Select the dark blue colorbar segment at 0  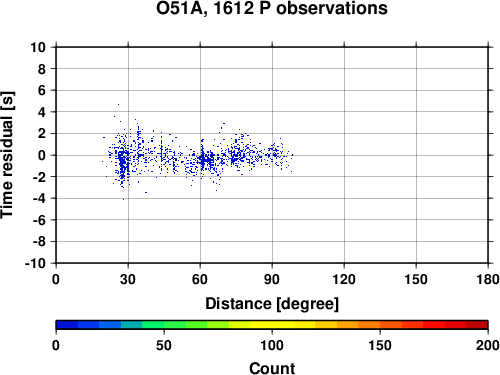tap(67, 325)
